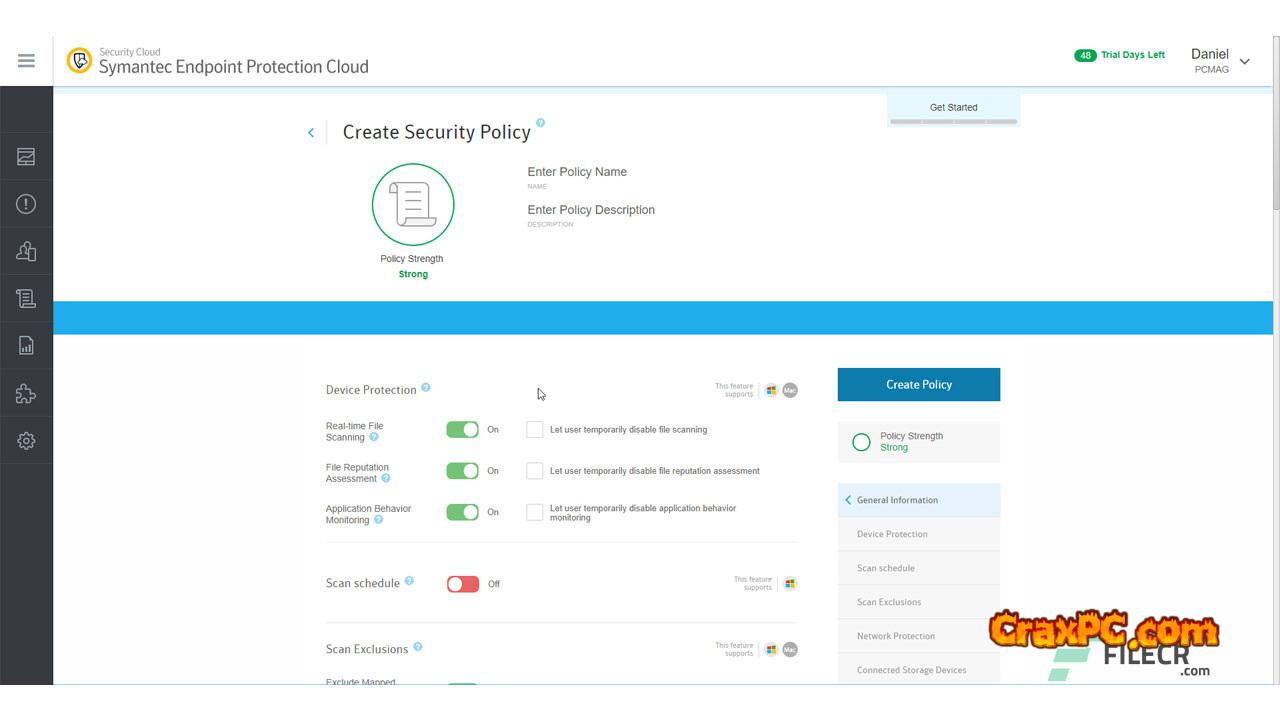1280x720 pixels.
Task: Click the Enter Policy Name field
Action: pos(577,172)
